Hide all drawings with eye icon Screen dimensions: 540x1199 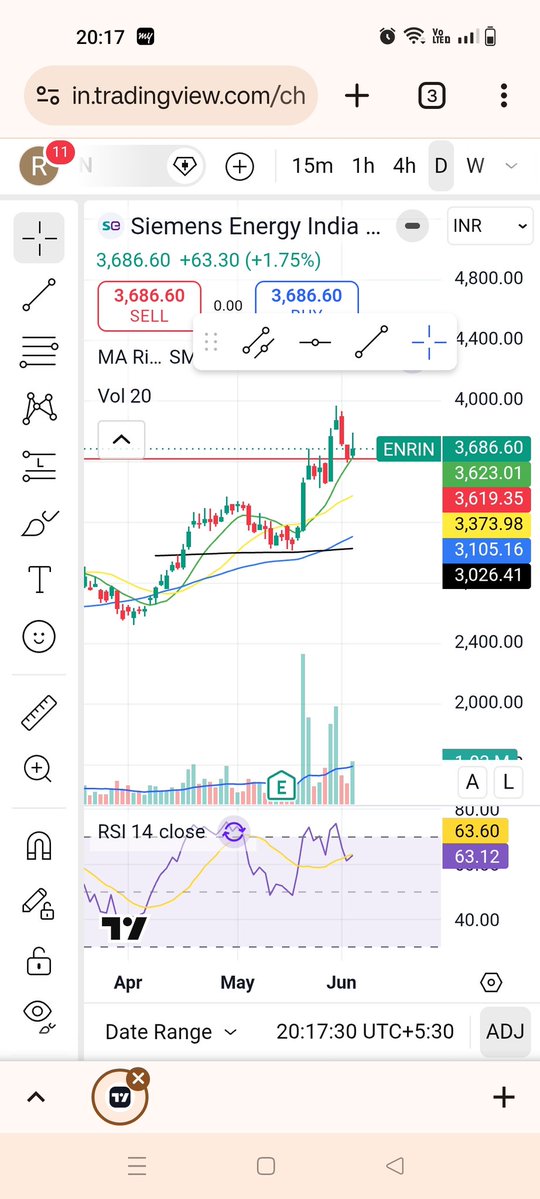click(x=39, y=1016)
